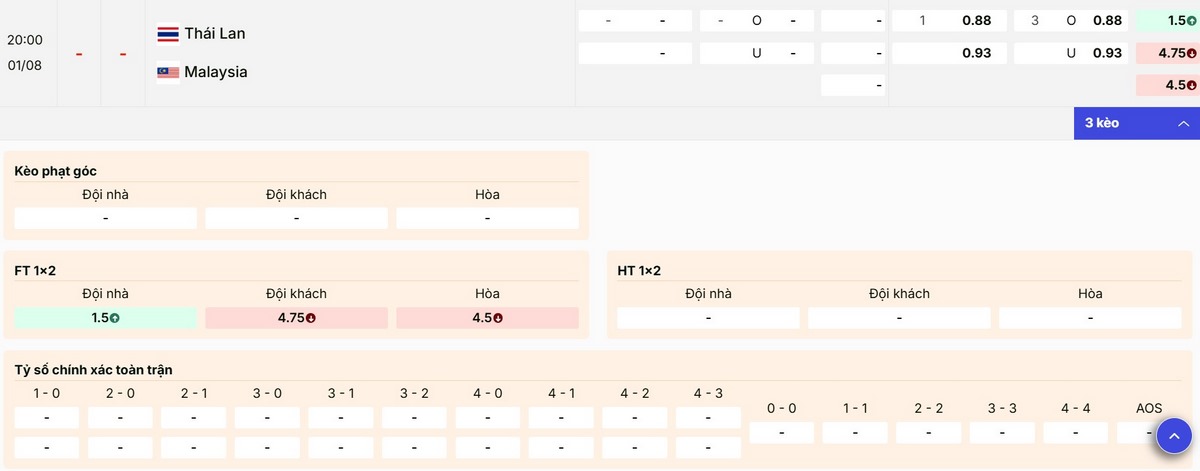Click correct score 4 - 4 cell

pos(1076,433)
